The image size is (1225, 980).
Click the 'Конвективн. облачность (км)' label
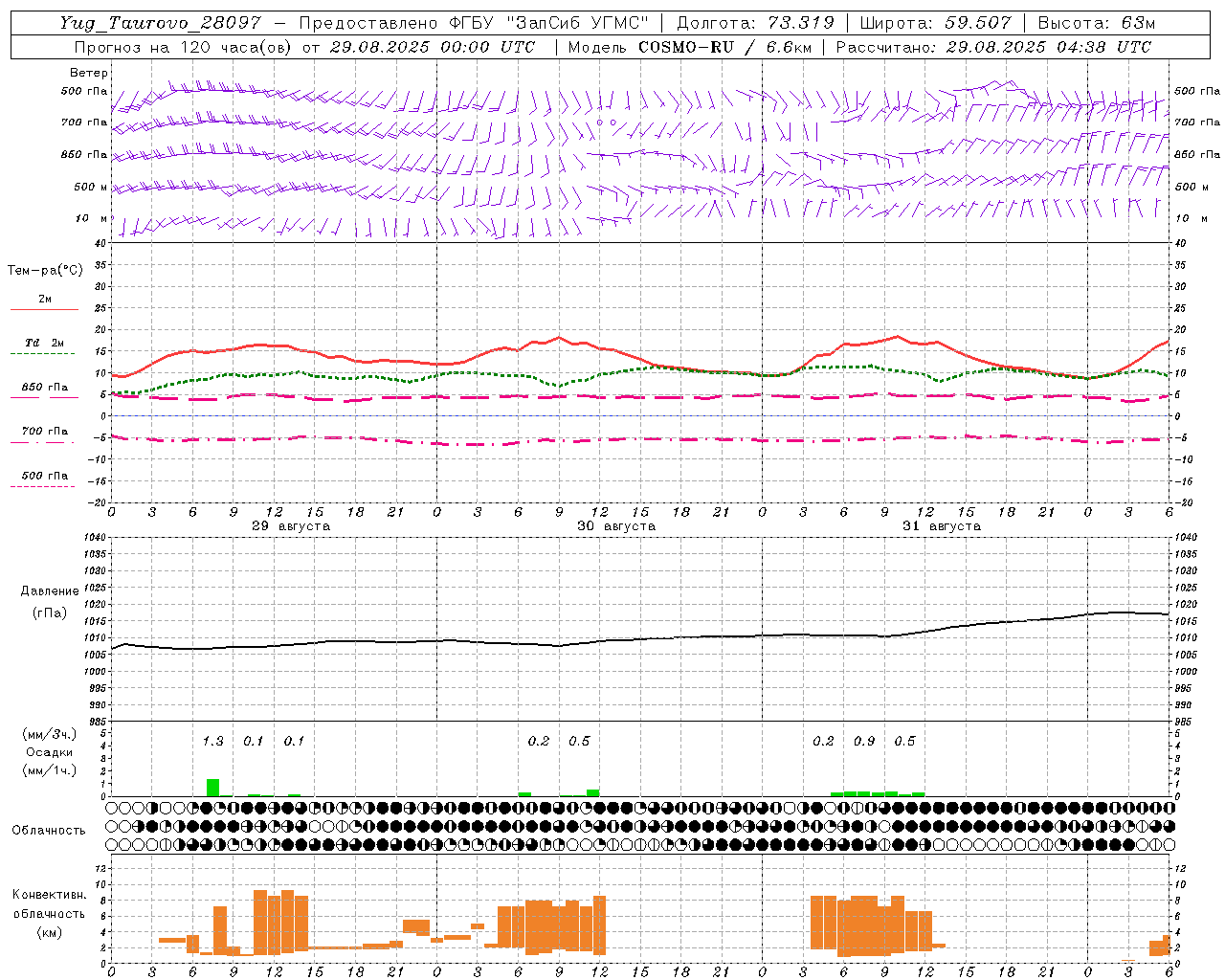click(49, 913)
